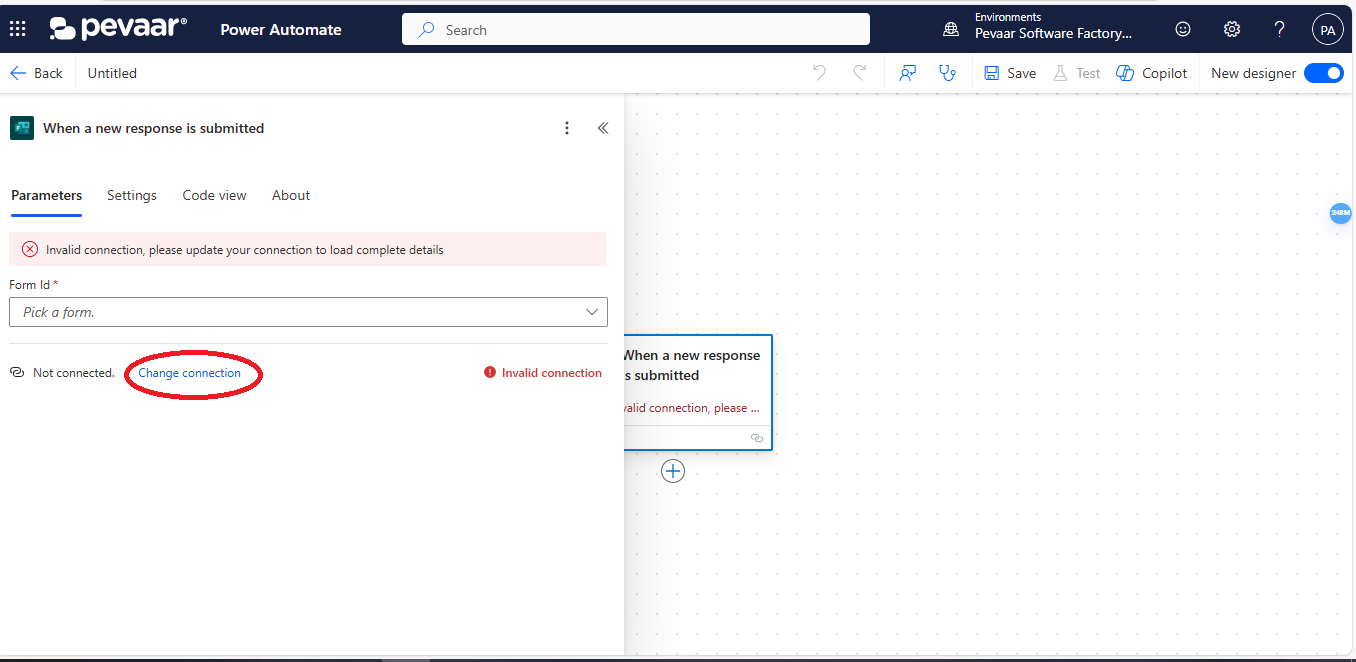Click the Untitled flow name
This screenshot has height=662, width=1356.
click(x=112, y=73)
